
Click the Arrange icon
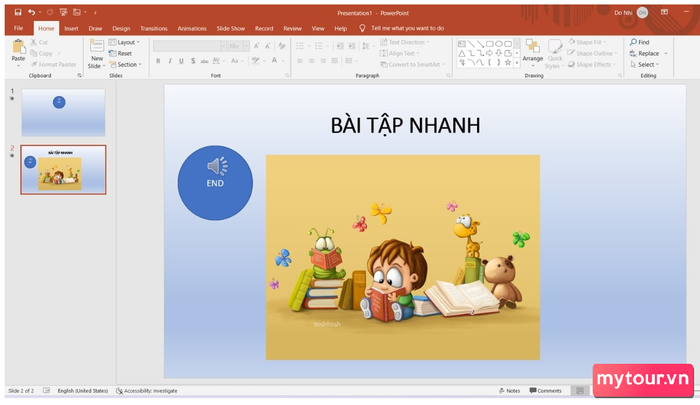(533, 46)
